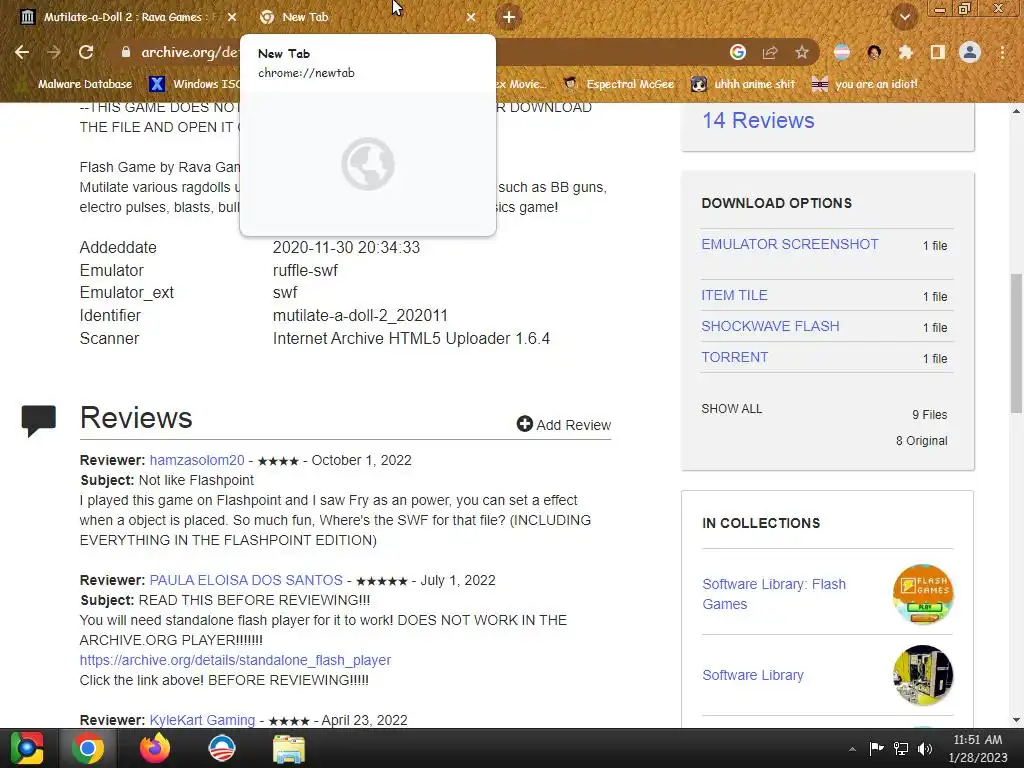This screenshot has height=768, width=1024.
Task: Download the TORRENT file
Action: tap(735, 357)
